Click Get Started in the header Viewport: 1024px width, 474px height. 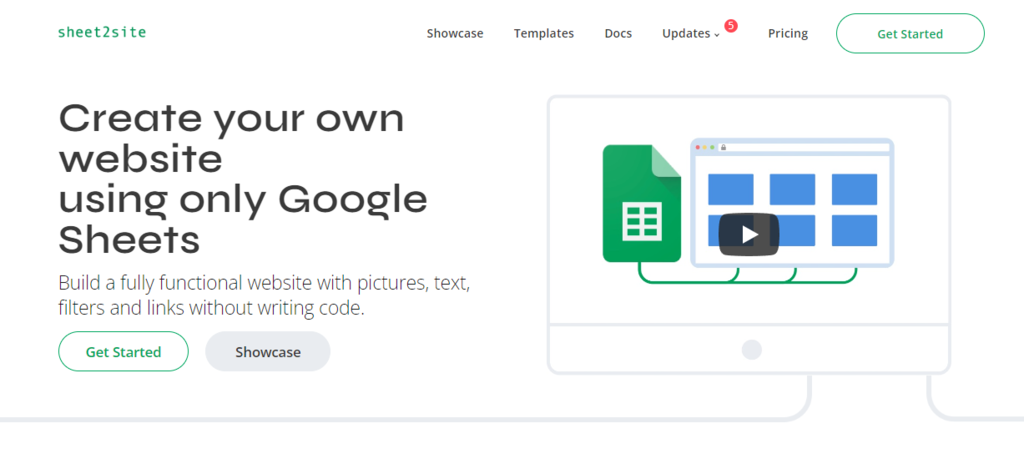(910, 33)
